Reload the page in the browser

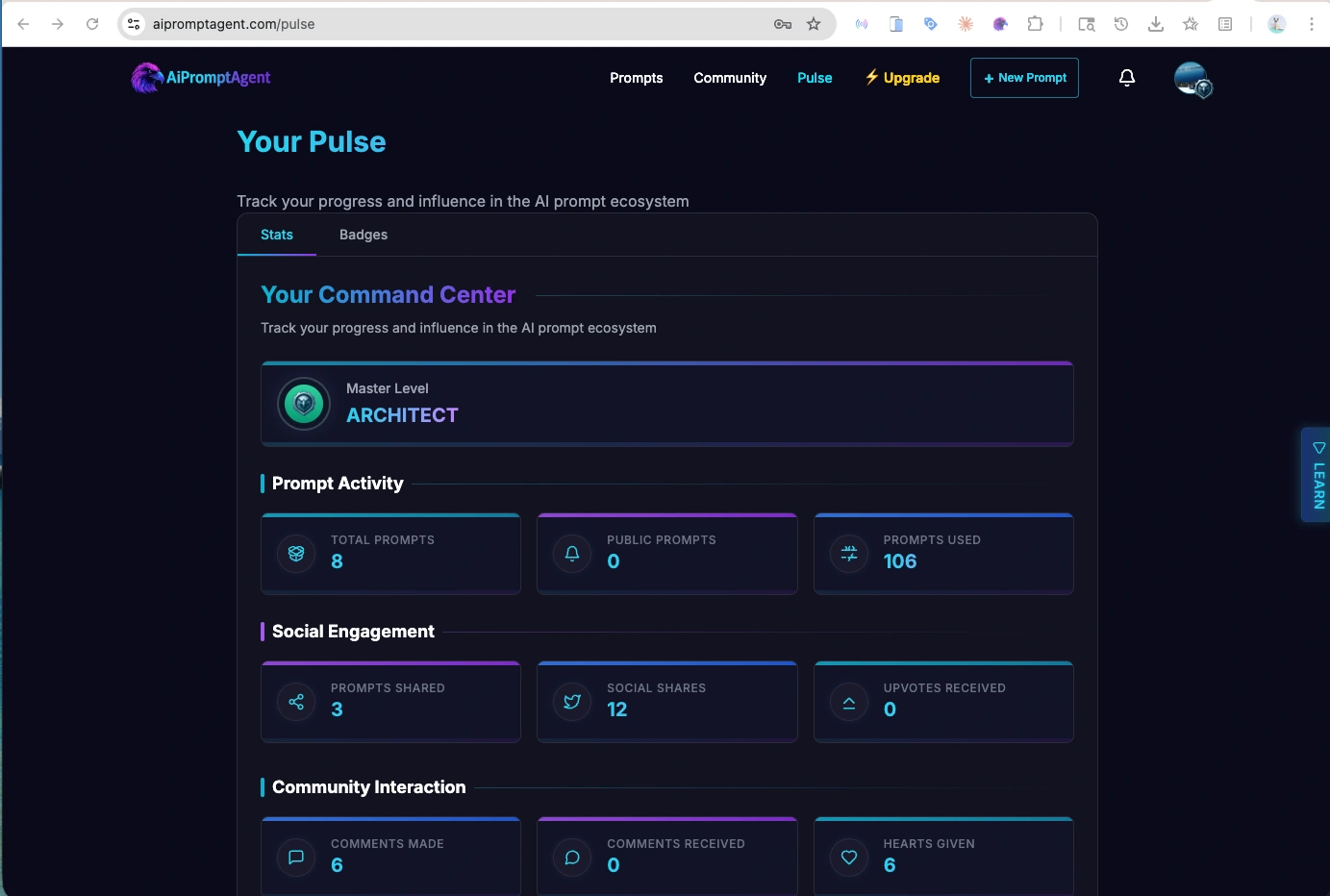(x=92, y=24)
